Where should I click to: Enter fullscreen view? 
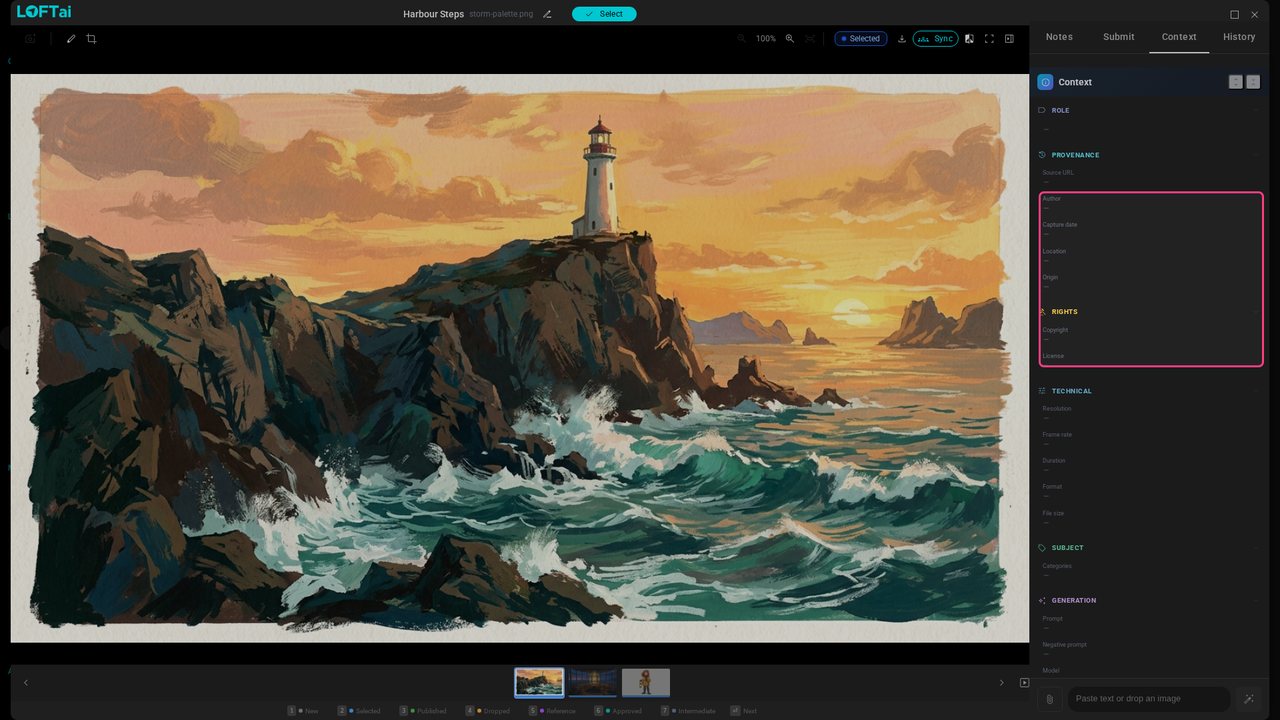[989, 39]
